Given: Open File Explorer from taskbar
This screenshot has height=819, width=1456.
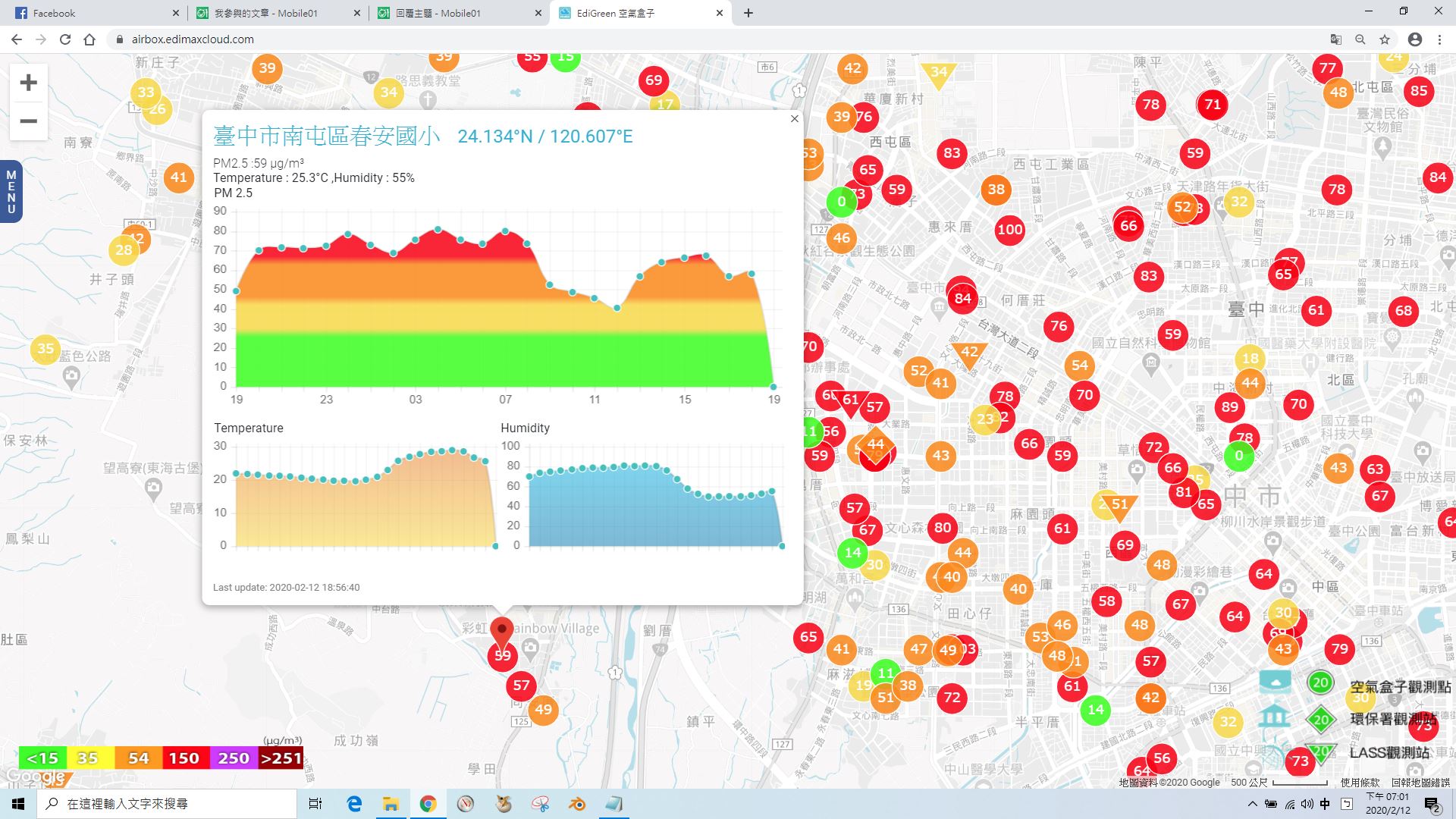Looking at the screenshot, I should pyautogui.click(x=391, y=804).
